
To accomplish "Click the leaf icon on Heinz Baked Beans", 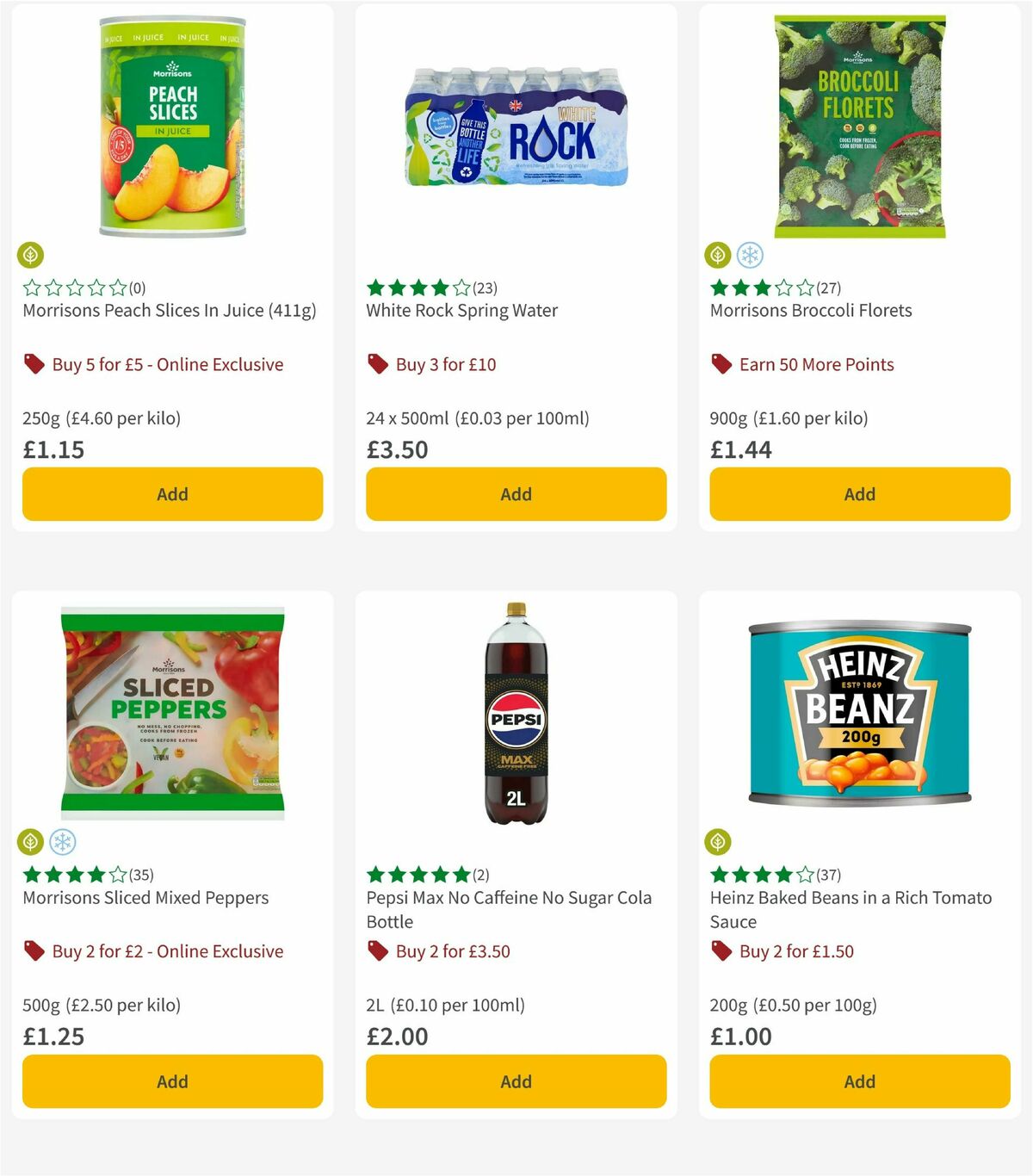I will [719, 844].
